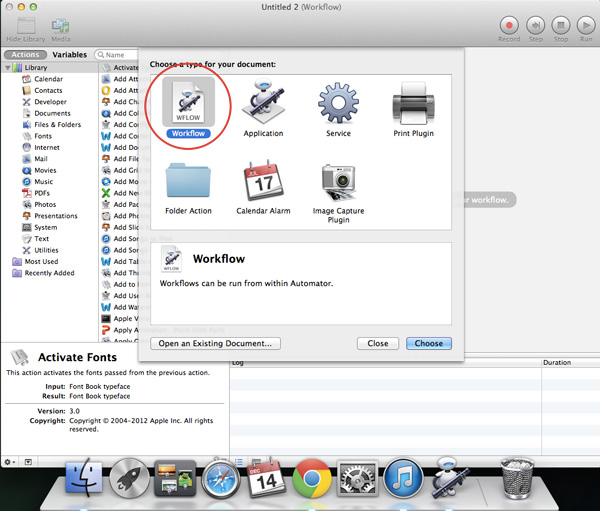Click the Step toolbar button
The image size is (600, 511).
click(535, 29)
